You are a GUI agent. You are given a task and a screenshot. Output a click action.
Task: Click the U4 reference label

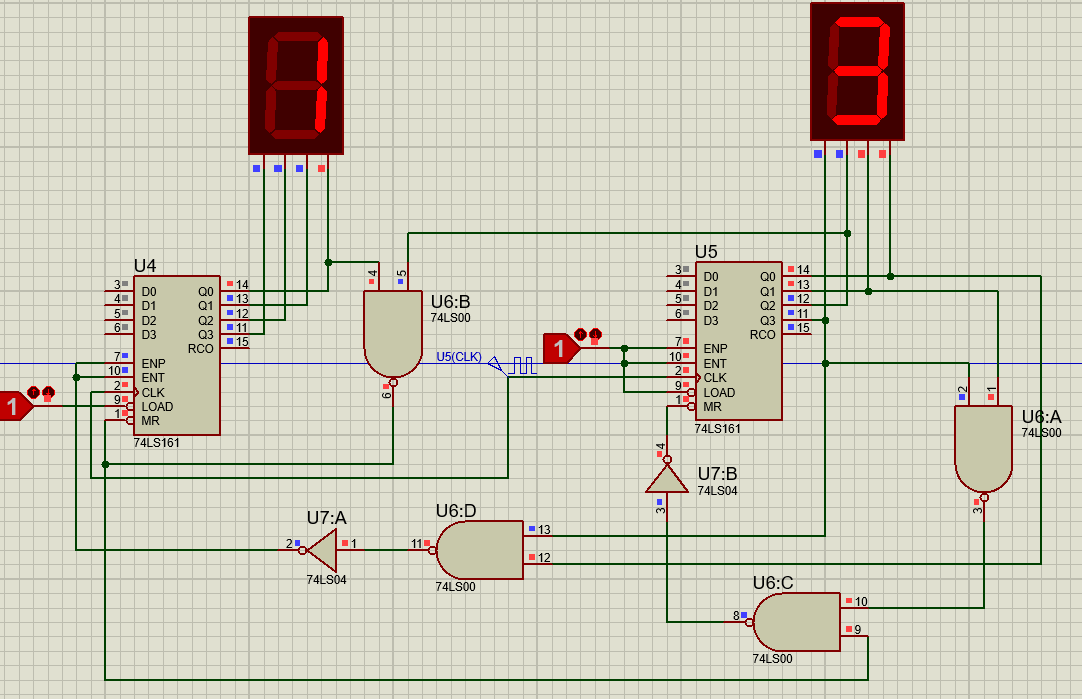pyautogui.click(x=145, y=266)
